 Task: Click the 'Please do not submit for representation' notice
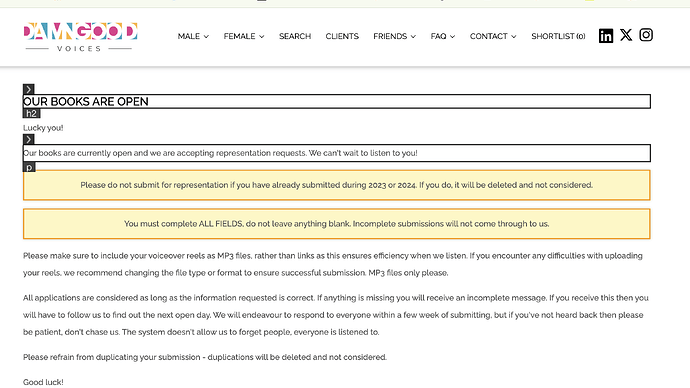(x=337, y=185)
